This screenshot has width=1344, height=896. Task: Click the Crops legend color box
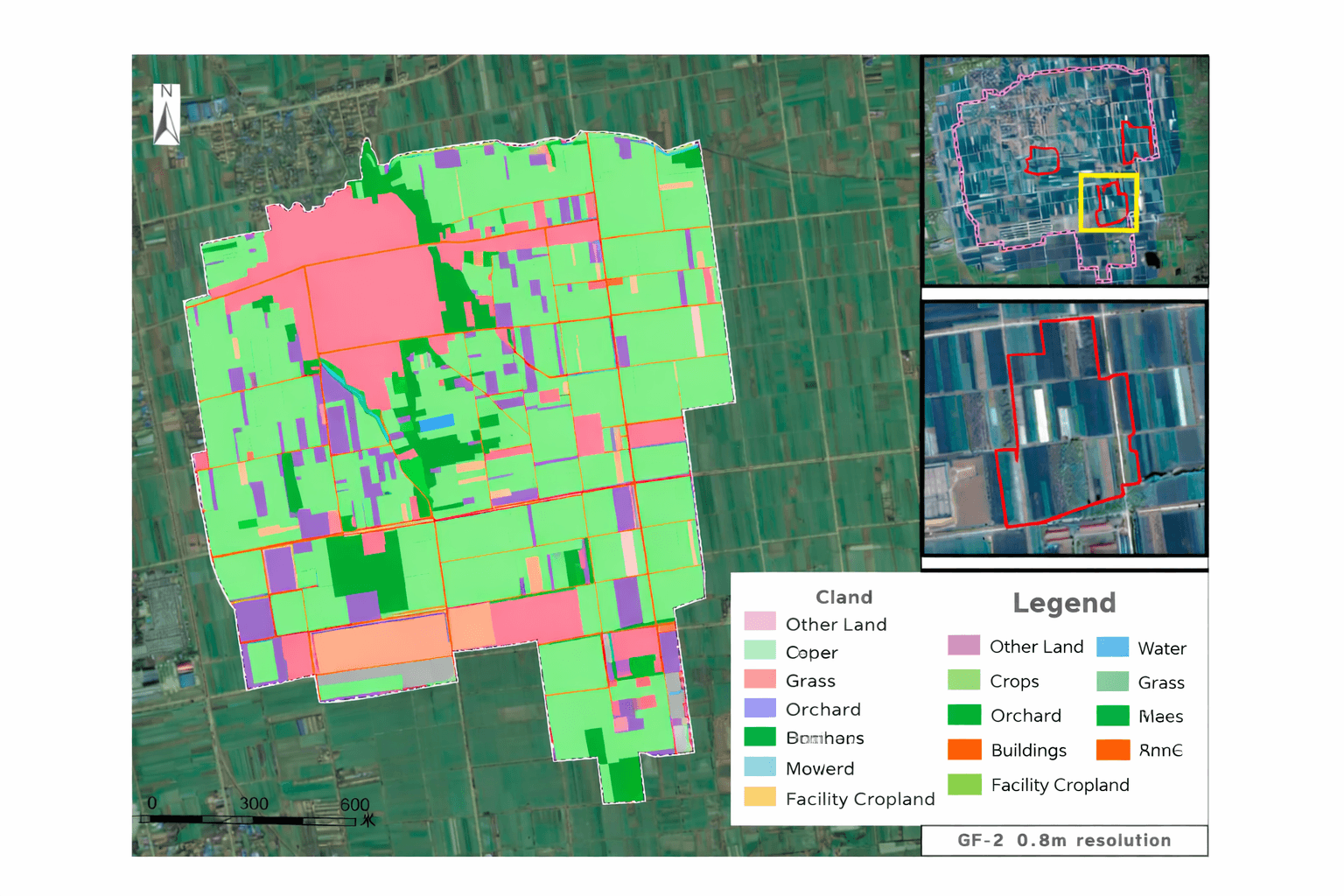click(964, 681)
